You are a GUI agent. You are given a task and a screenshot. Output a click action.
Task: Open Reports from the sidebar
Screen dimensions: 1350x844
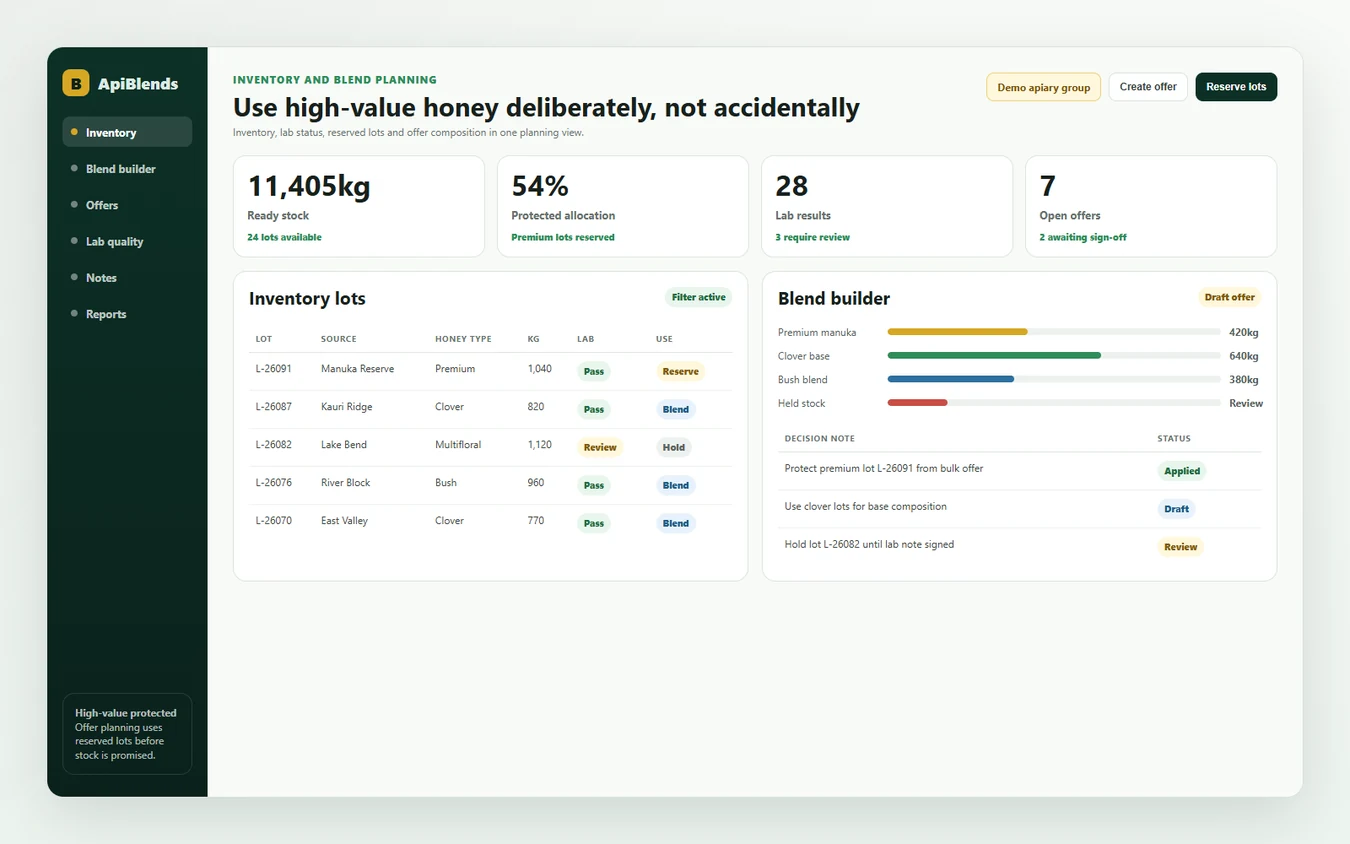point(127,314)
